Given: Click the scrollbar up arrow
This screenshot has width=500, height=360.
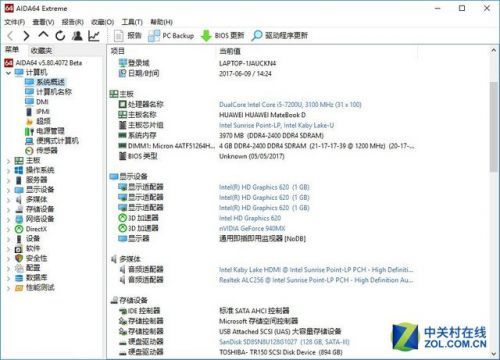Looking at the screenshot, I should pos(494,50).
